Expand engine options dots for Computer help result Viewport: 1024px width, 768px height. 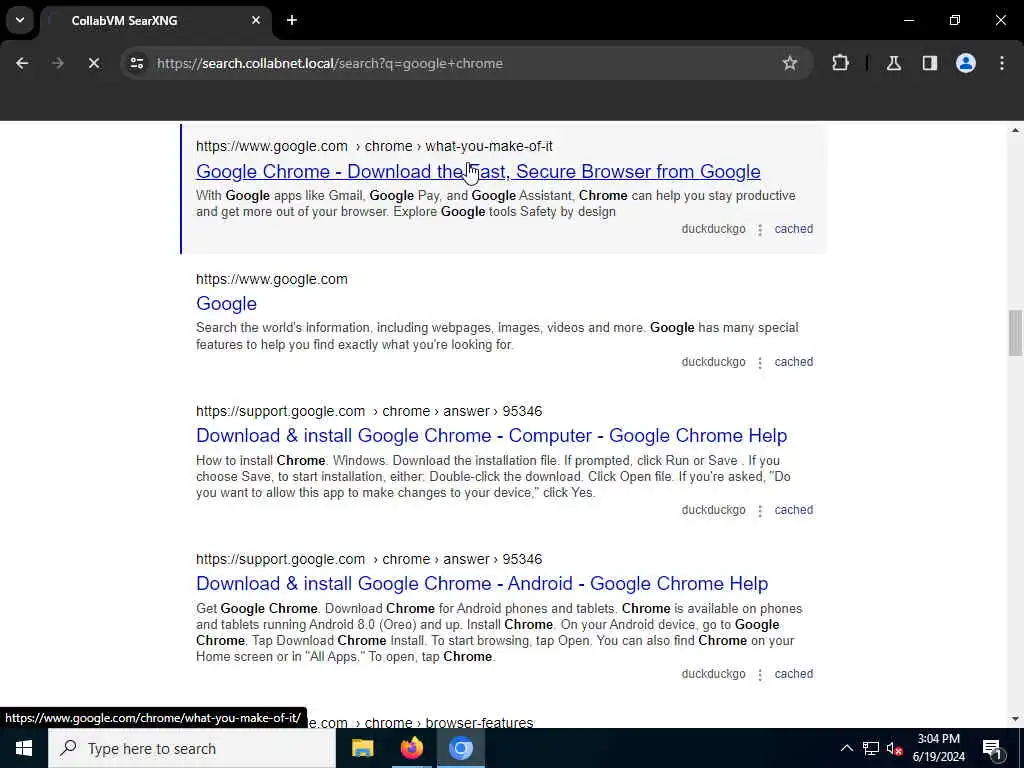(x=760, y=511)
